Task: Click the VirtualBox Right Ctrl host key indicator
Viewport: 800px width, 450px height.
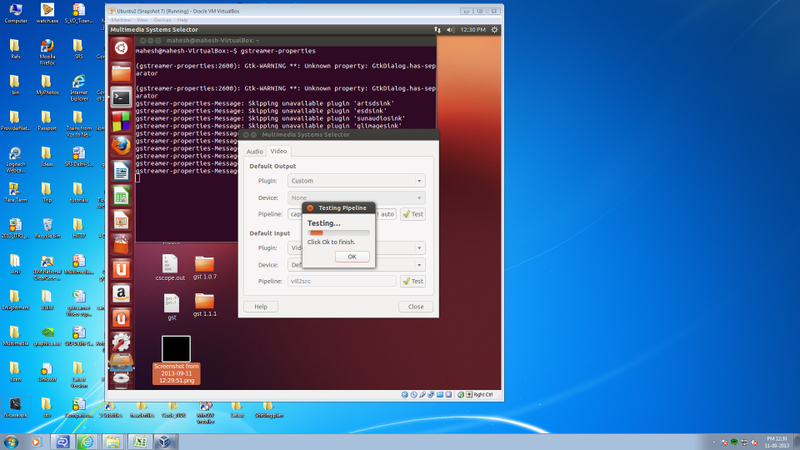Action: (480, 394)
